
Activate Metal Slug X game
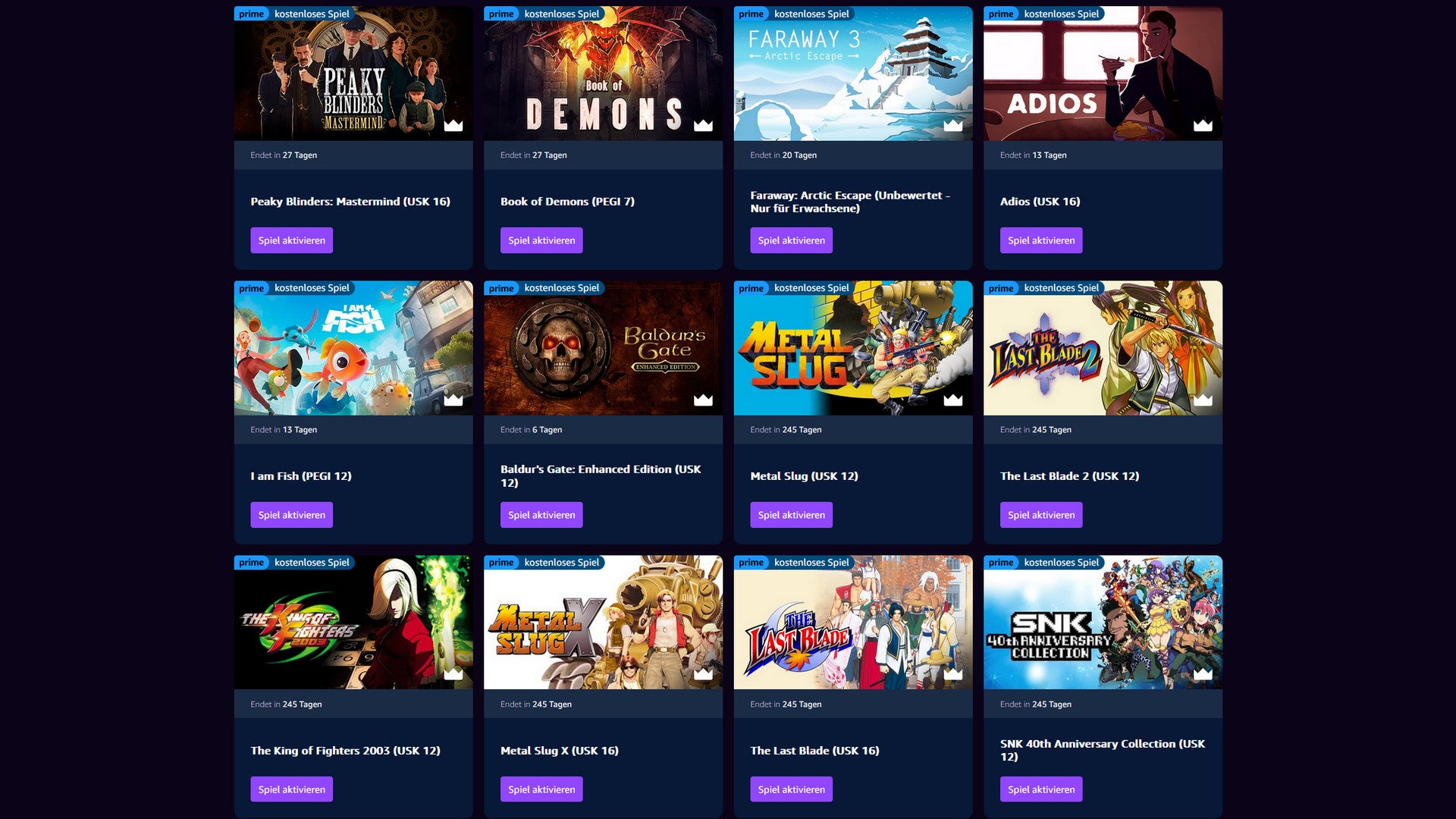point(541,789)
